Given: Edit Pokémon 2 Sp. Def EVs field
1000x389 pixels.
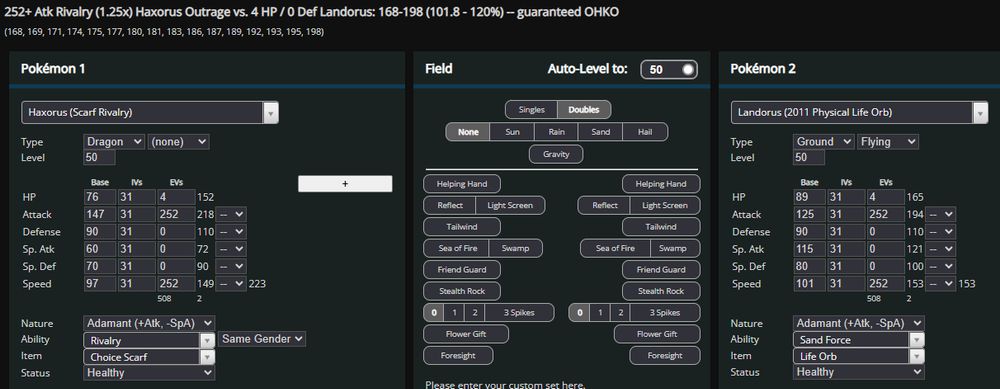Looking at the screenshot, I should click(x=885, y=266).
